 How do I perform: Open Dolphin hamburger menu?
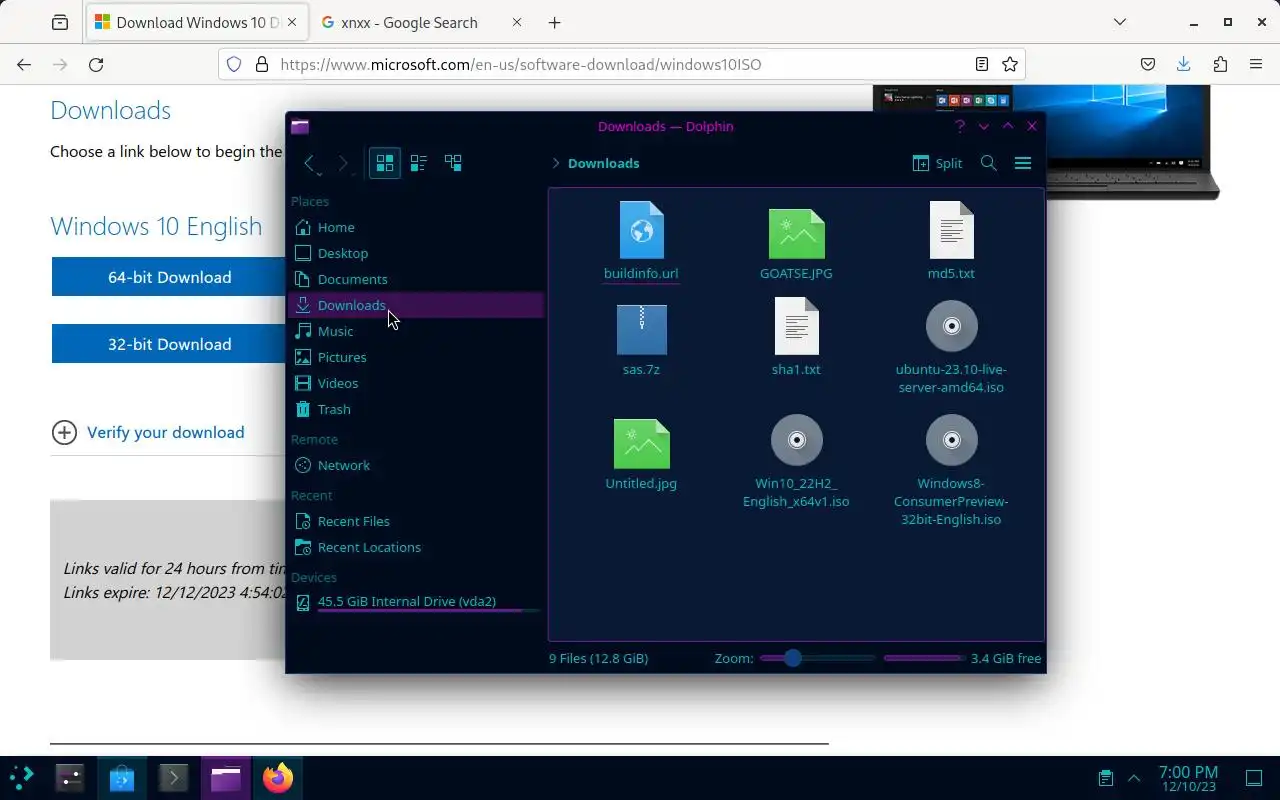coord(1023,163)
